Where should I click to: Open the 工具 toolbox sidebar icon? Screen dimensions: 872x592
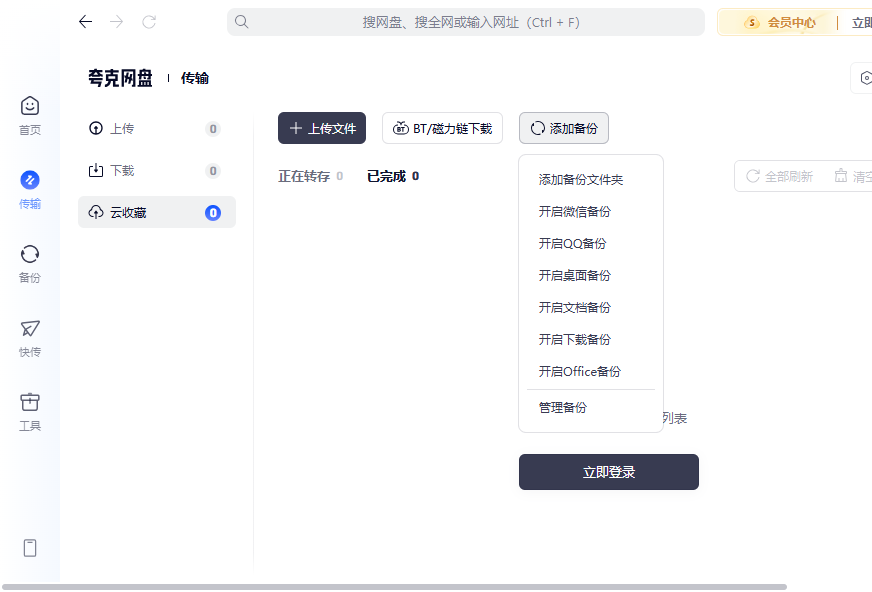(30, 412)
